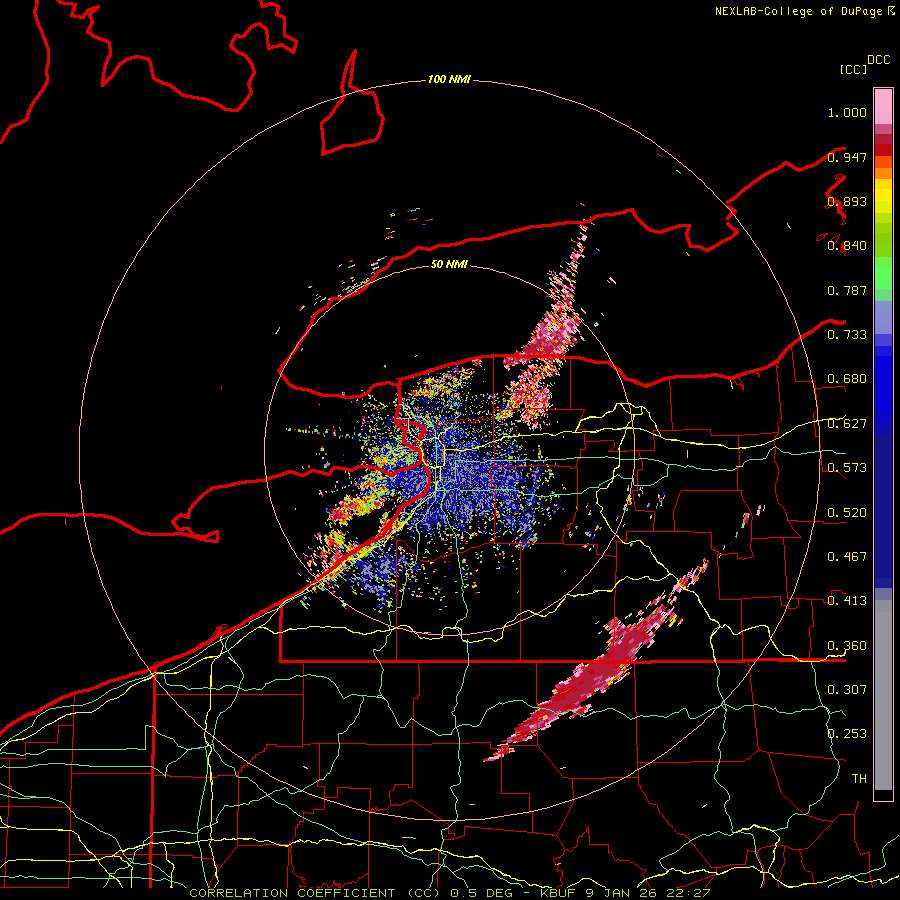Click the 0.520 color scale label
This screenshot has height=900, width=900.
tap(847, 513)
